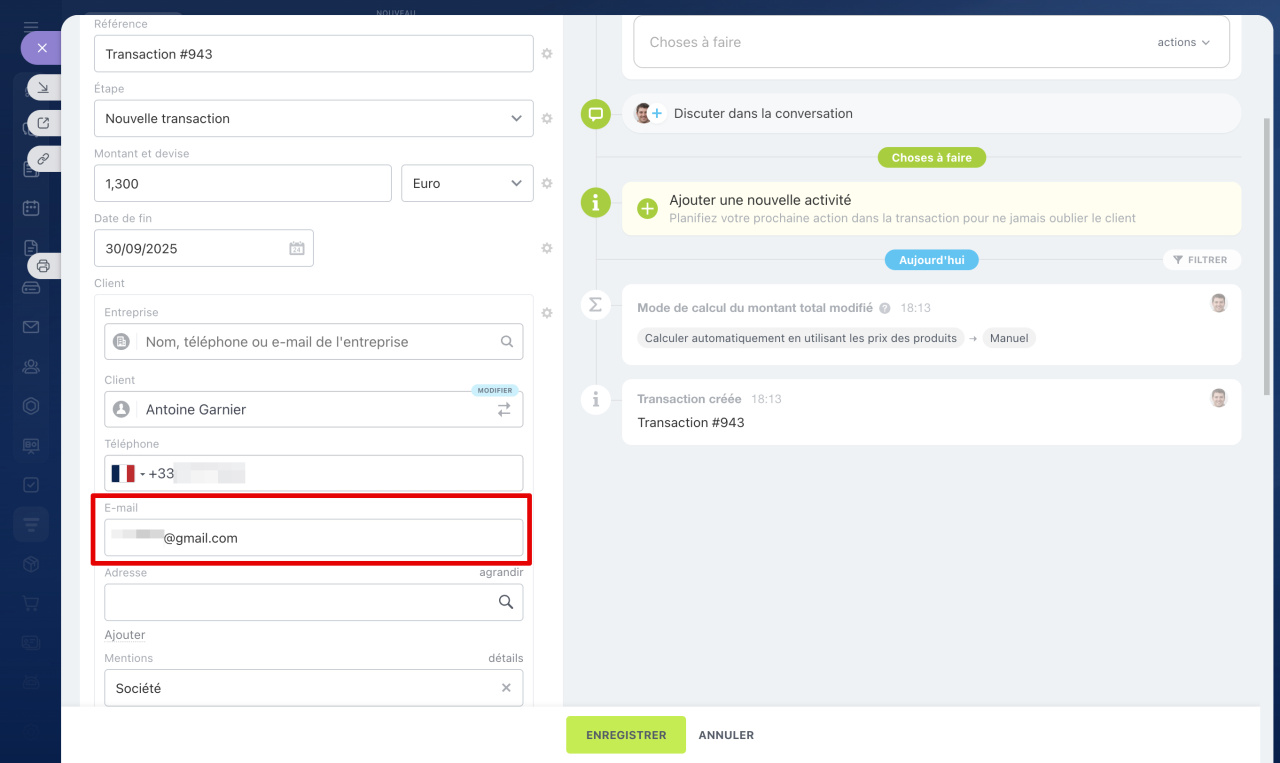Open the Euro currency dropdown

point(466,184)
